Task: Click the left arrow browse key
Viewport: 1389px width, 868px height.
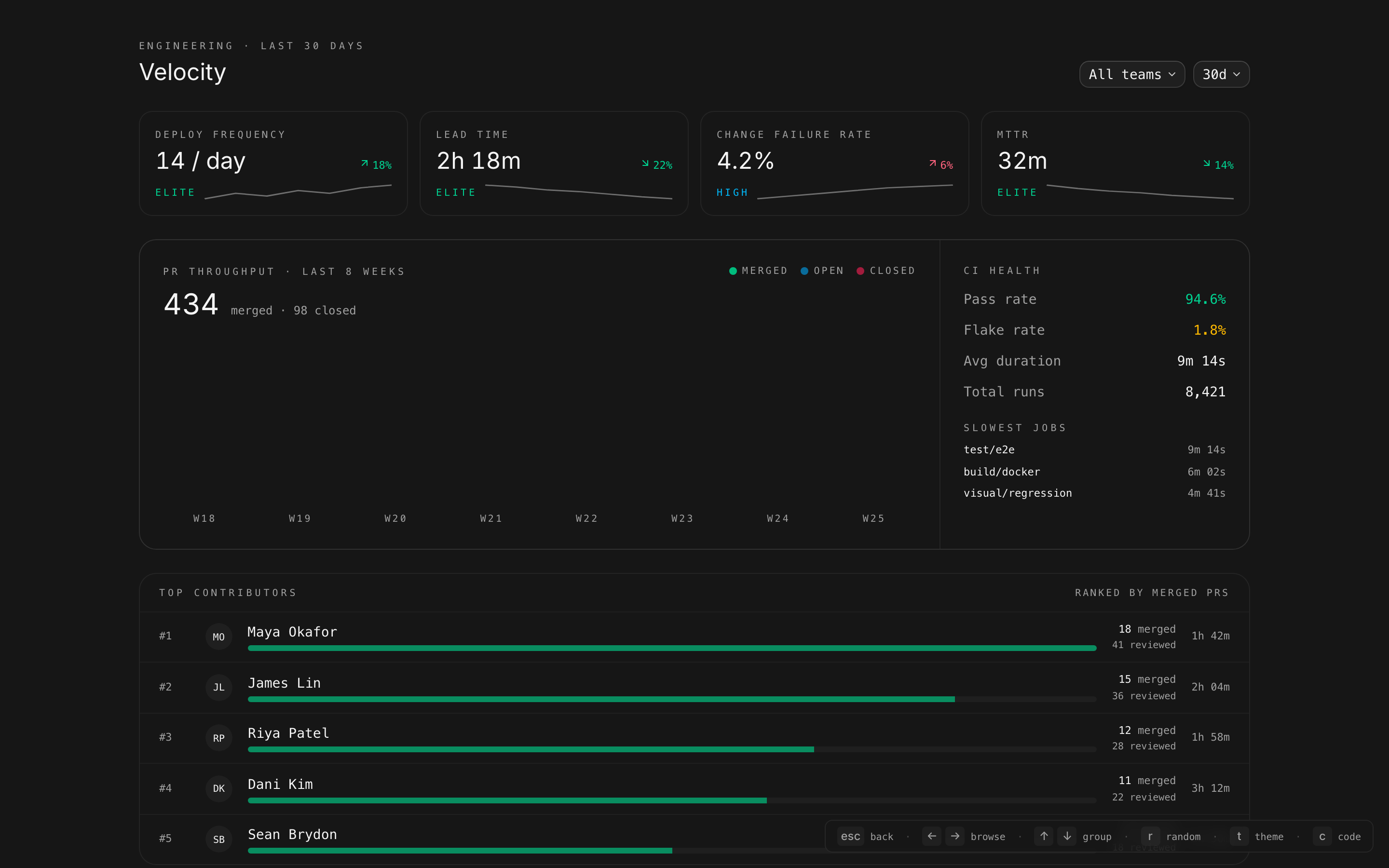Action: 932,837
